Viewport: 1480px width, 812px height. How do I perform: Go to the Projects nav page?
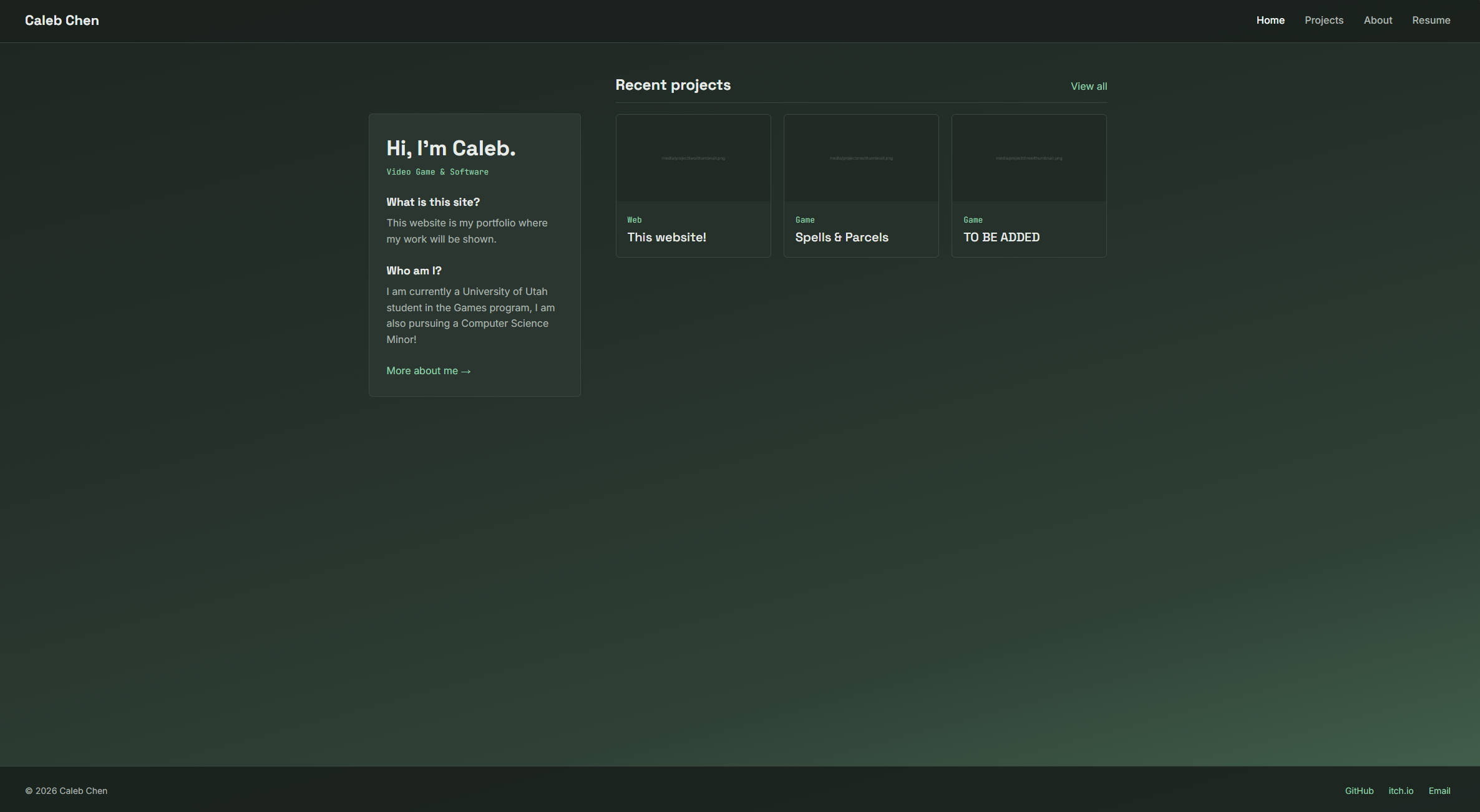(x=1323, y=21)
